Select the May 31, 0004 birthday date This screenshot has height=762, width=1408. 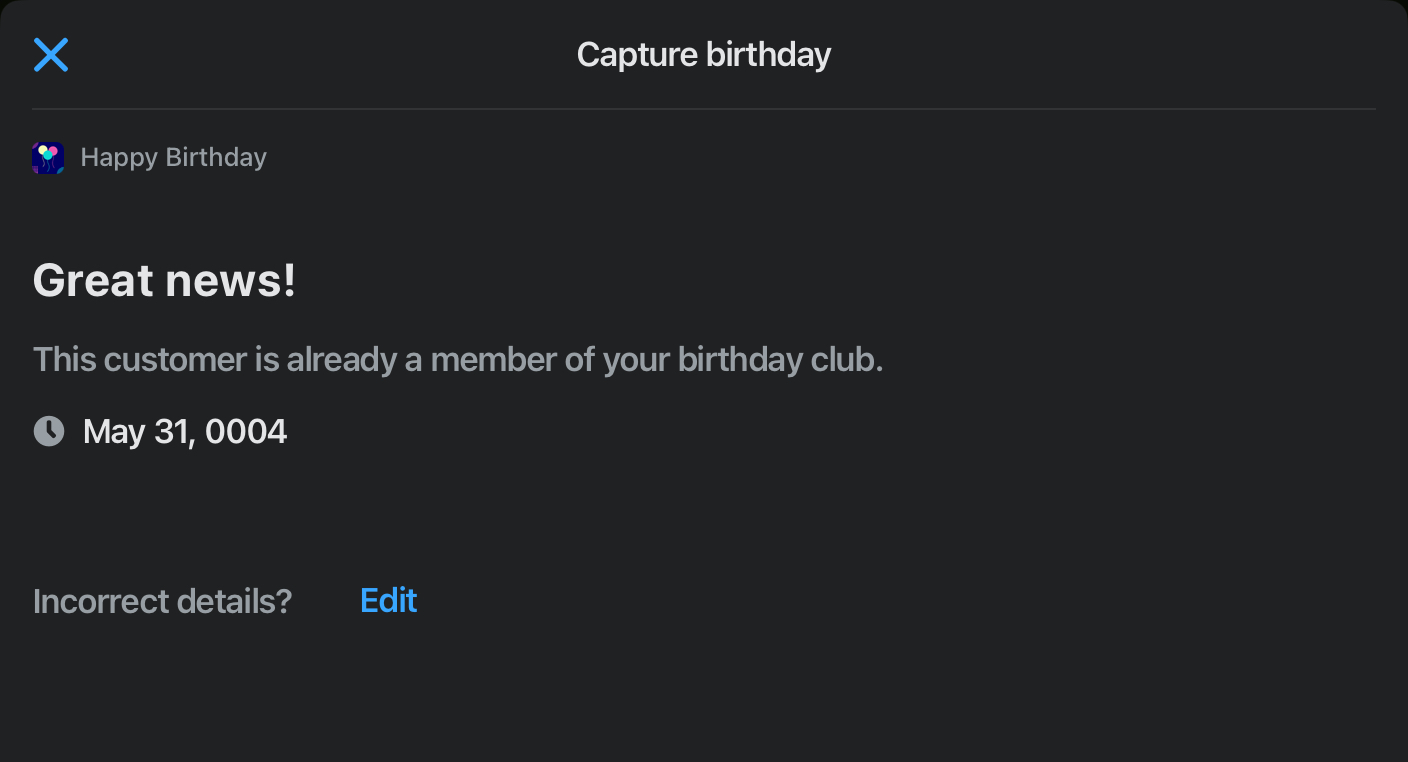pyautogui.click(x=185, y=432)
